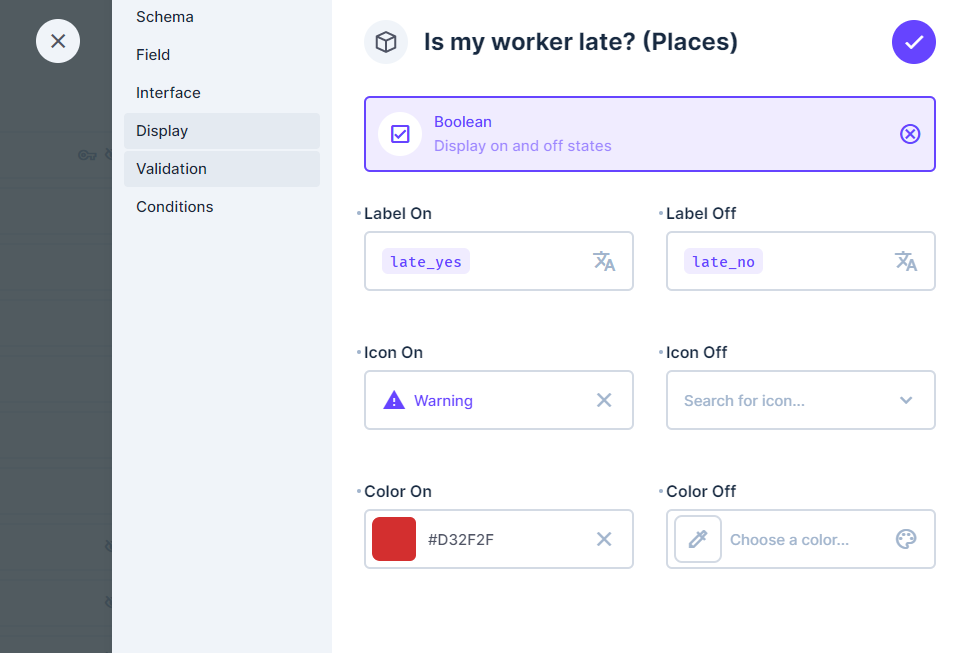Screen dimensions: 959x653
Task: Select the Display section
Action: pyautogui.click(x=221, y=131)
